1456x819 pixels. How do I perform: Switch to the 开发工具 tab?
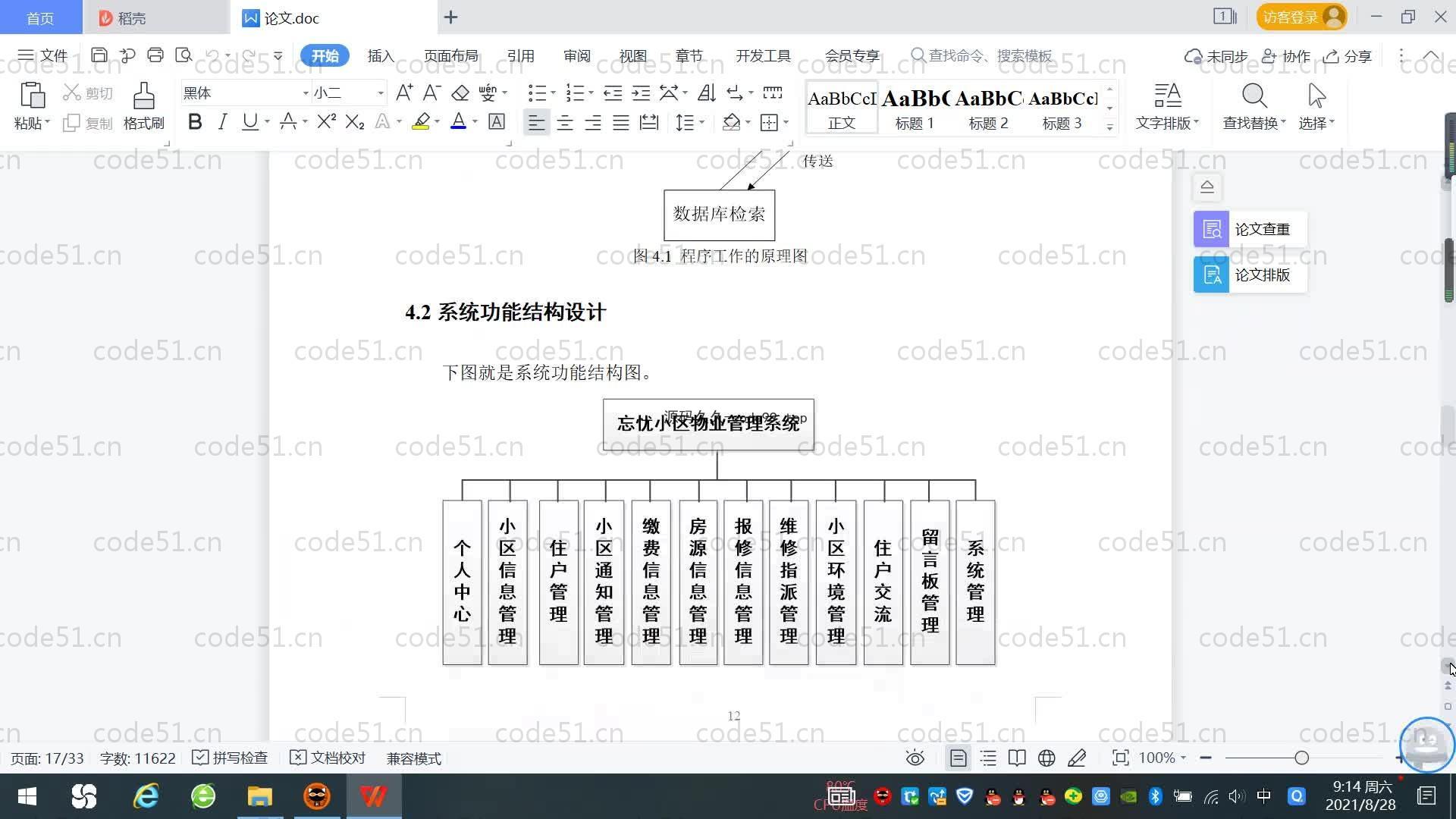[763, 55]
